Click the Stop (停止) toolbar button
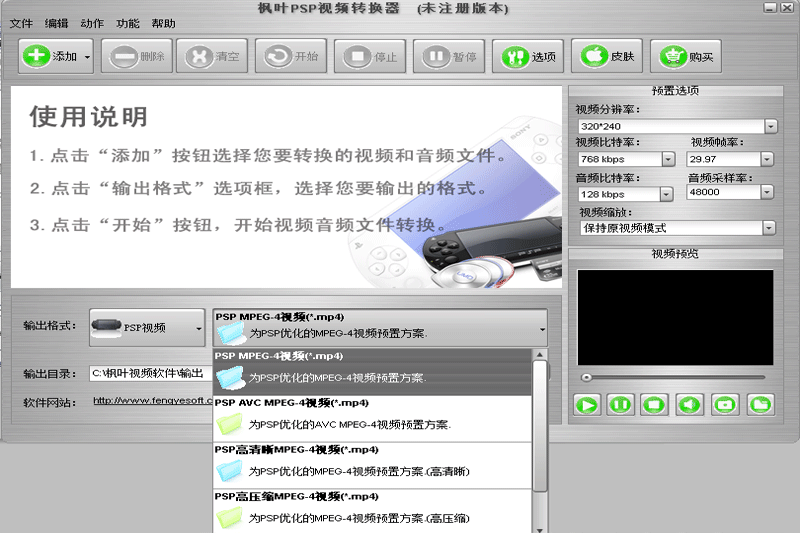 coord(370,56)
